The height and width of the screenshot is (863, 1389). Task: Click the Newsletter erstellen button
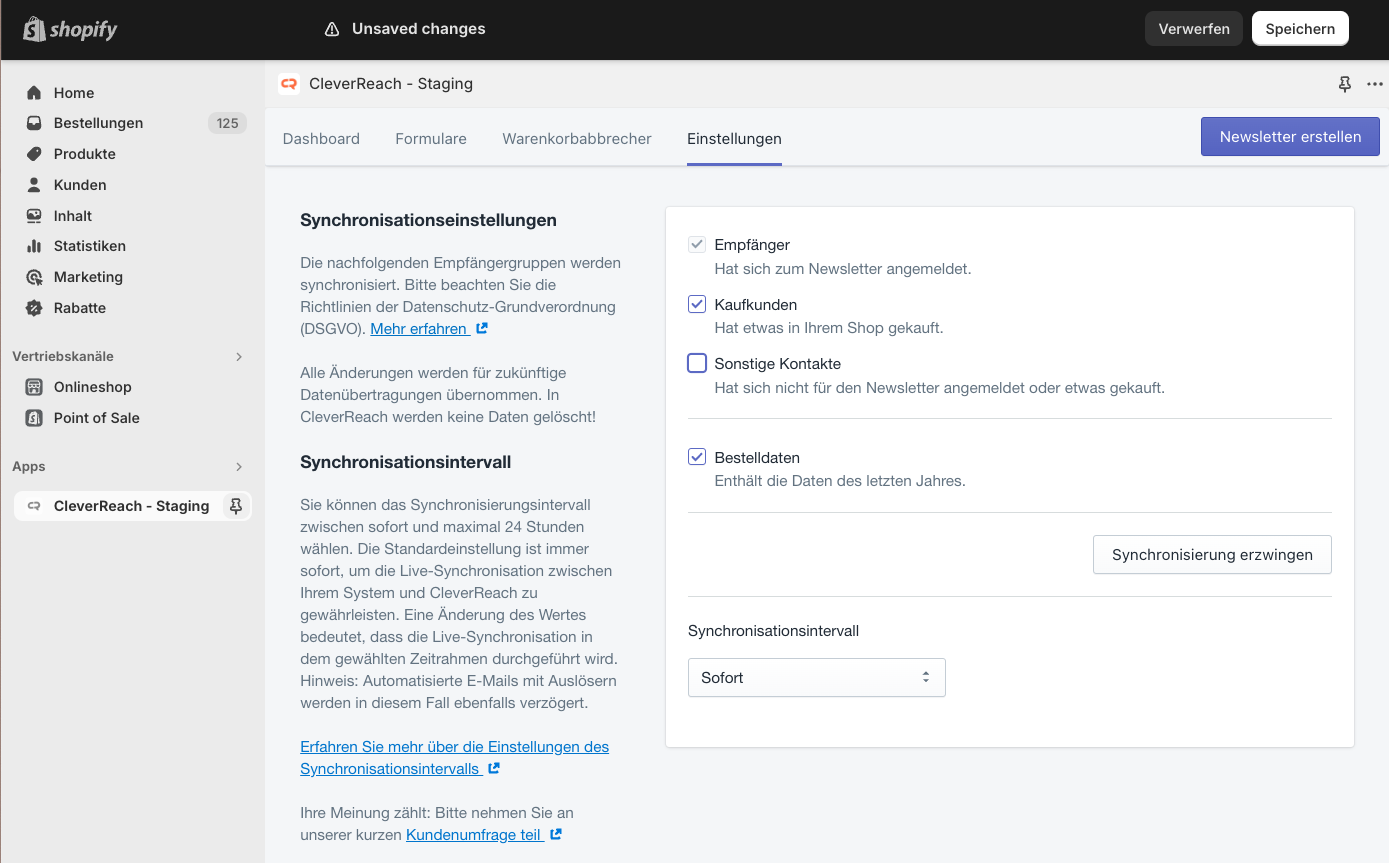point(1290,137)
